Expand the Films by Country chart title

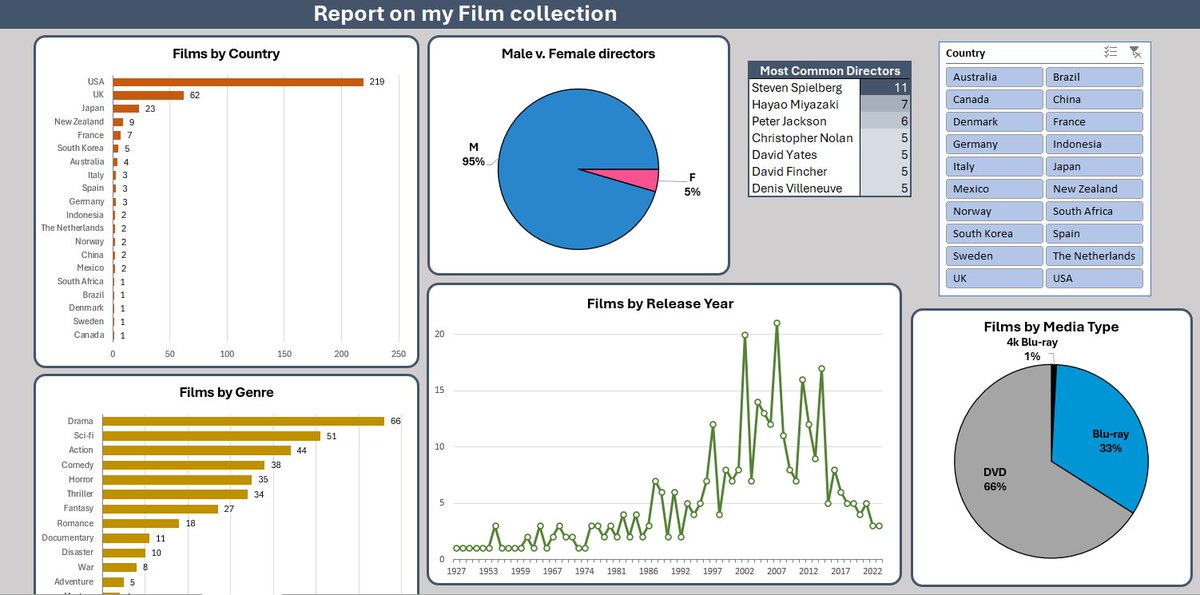pos(225,53)
